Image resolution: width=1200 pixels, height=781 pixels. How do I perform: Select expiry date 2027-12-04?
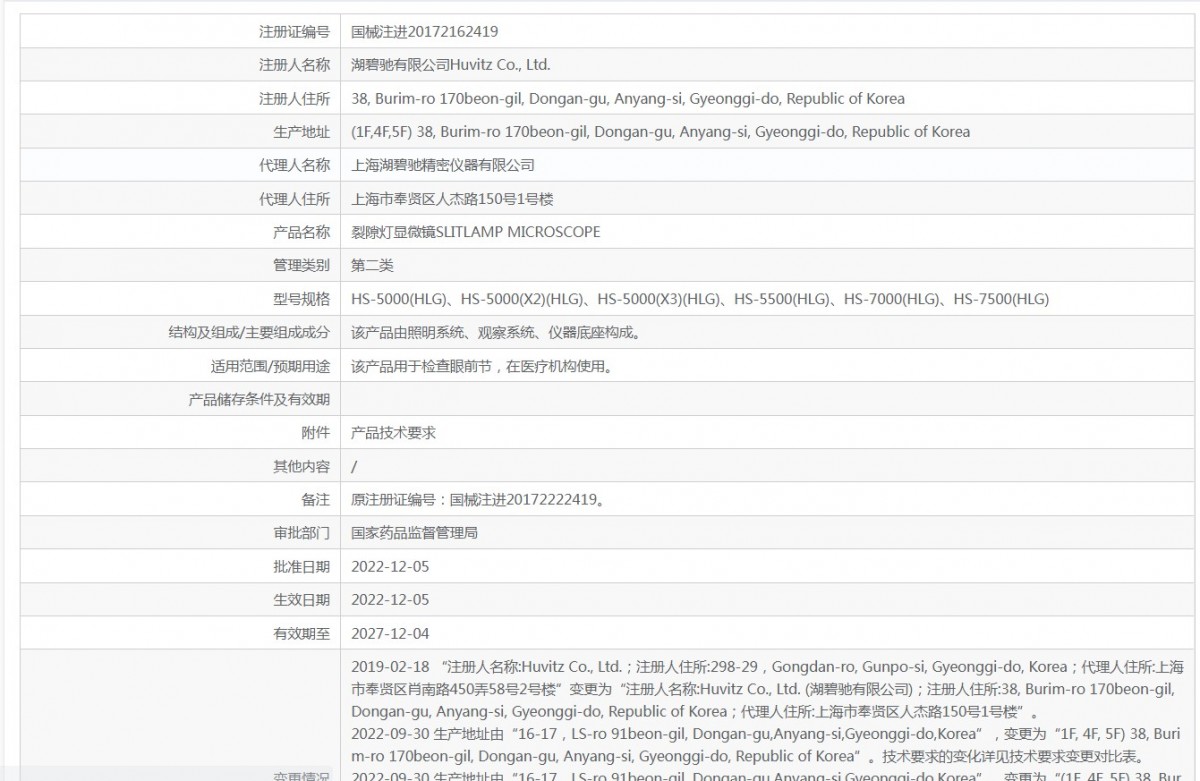[x=390, y=634]
